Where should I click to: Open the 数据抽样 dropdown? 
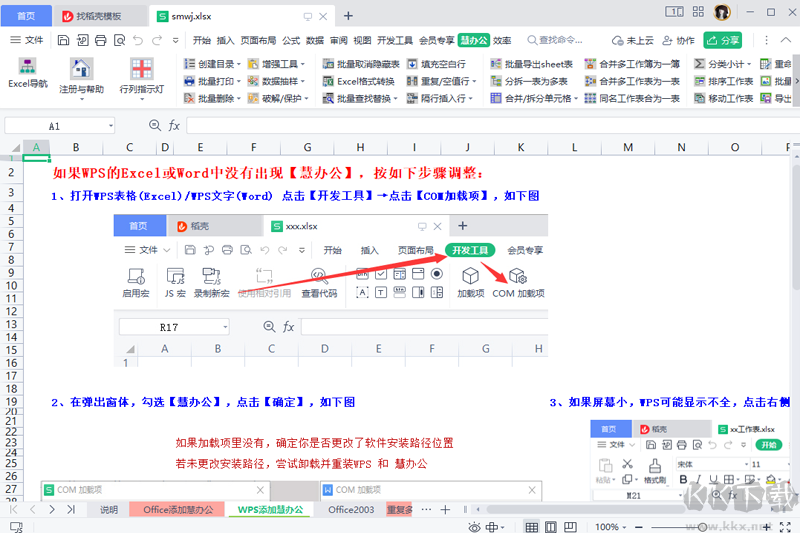pyautogui.click(x=302, y=82)
